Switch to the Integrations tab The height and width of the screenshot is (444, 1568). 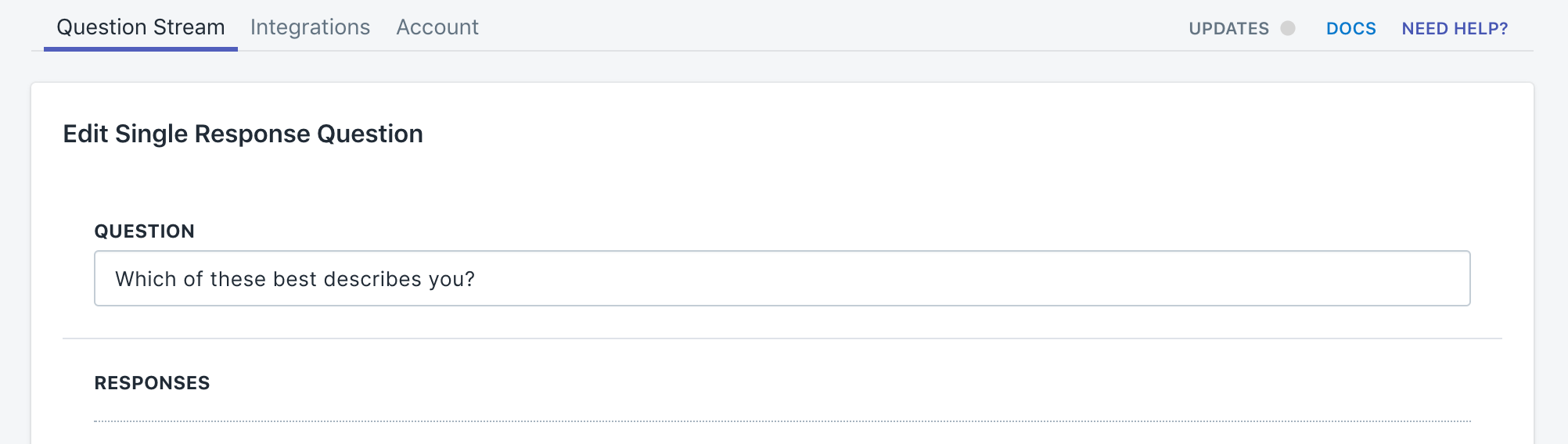[x=310, y=27]
